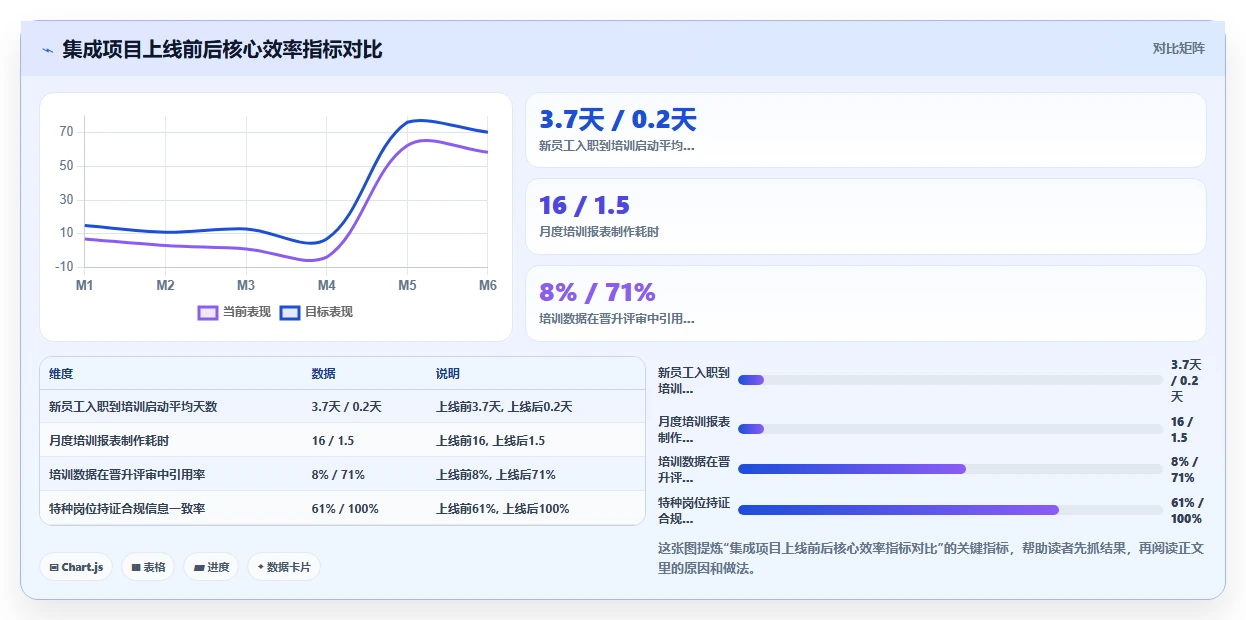Click the M1 axis label on the chart
Image resolution: width=1246 pixels, height=620 pixels.
point(85,286)
